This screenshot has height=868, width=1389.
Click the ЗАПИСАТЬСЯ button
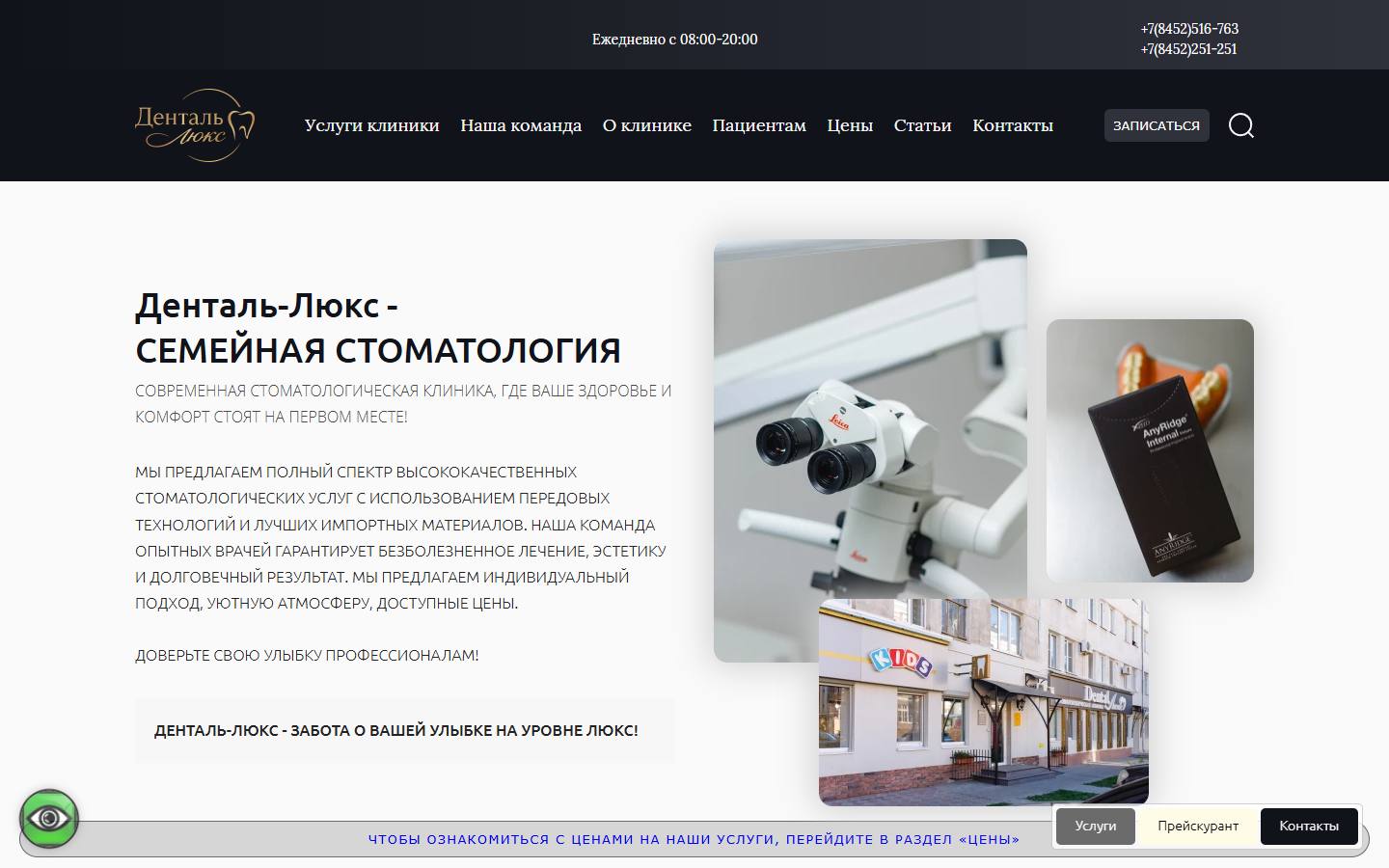coord(1157,125)
